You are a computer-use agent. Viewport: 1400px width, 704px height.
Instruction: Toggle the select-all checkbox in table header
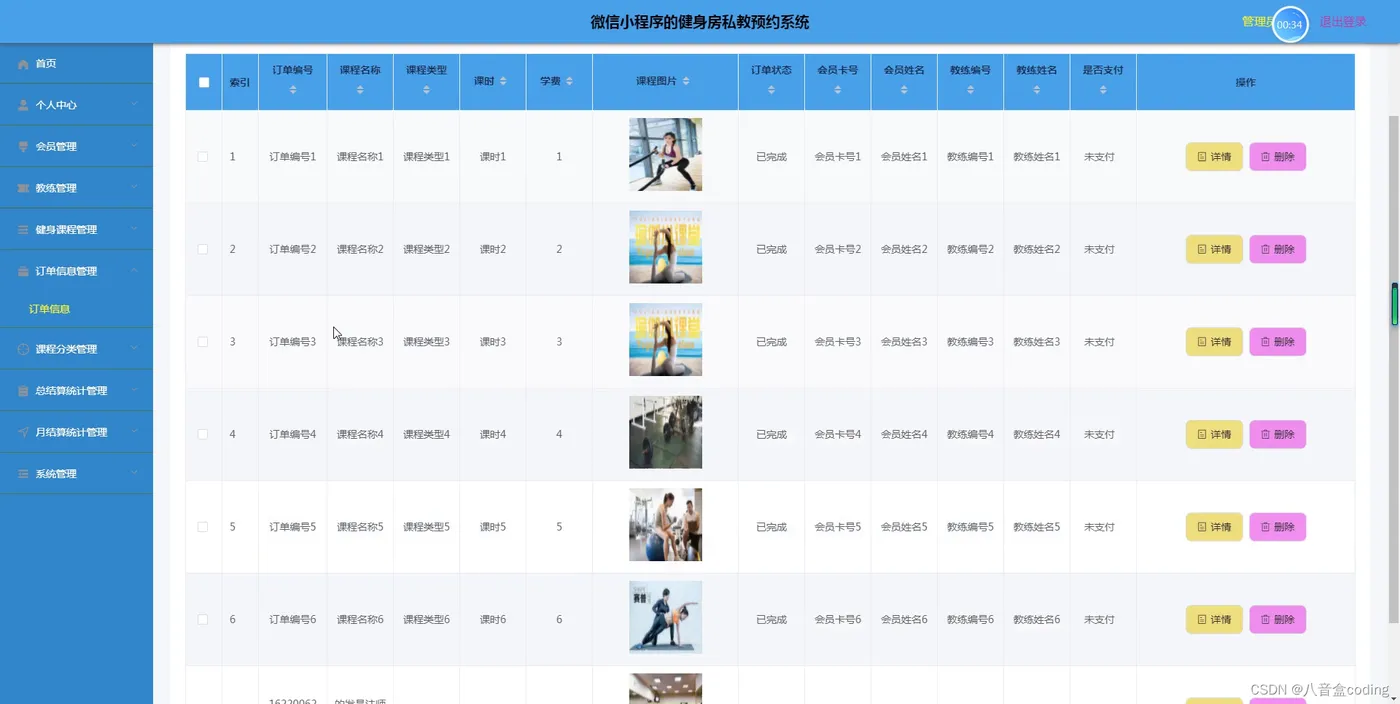pos(204,82)
